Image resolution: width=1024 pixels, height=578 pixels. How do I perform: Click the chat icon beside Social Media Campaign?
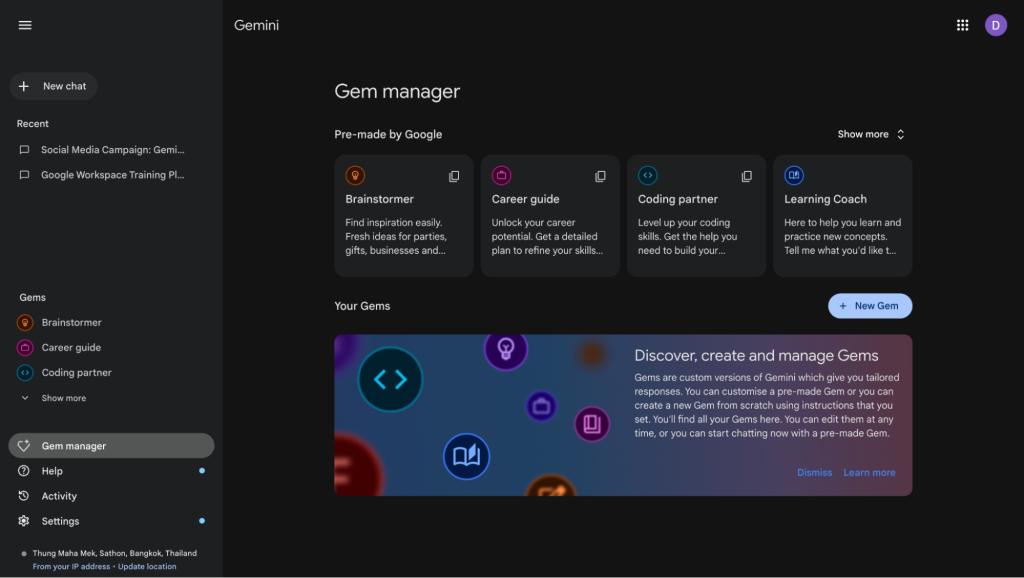tap(24, 150)
